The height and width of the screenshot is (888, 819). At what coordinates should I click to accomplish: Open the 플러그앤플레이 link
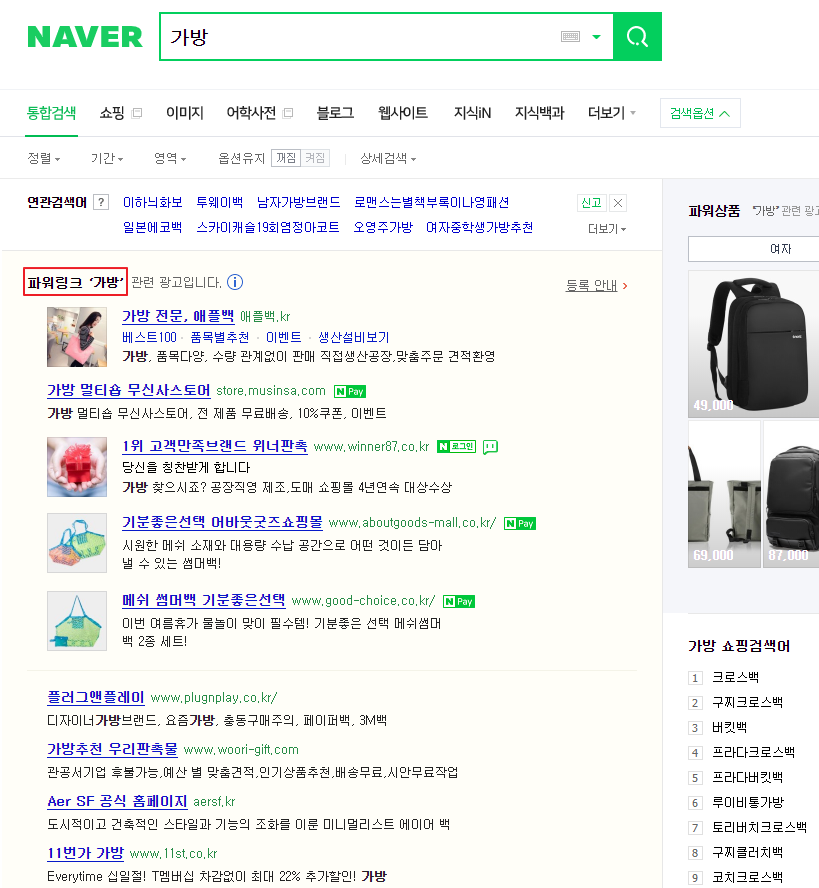coord(96,697)
